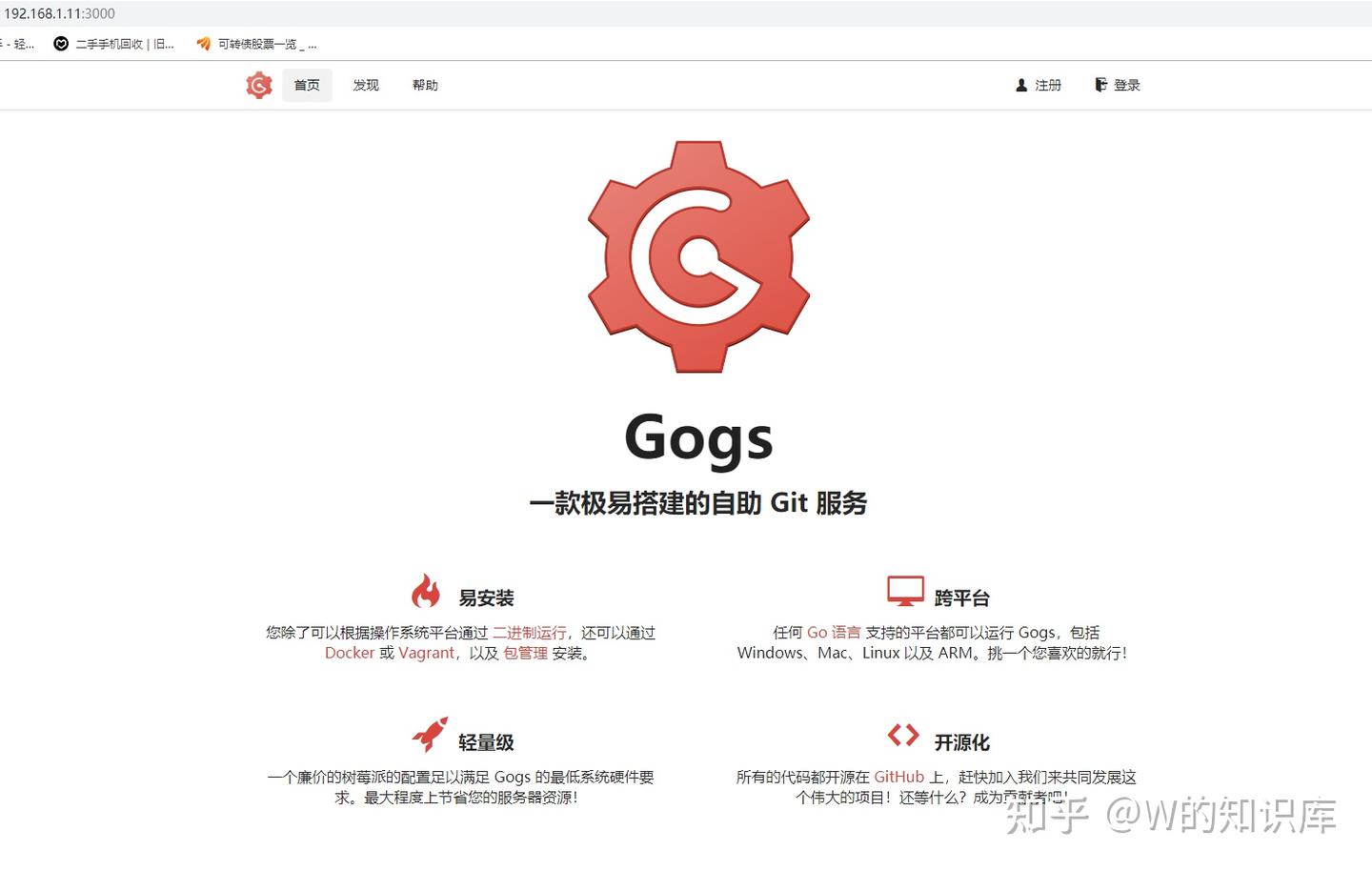This screenshot has height=871, width=1372.
Task: Open the Docker link
Action: pyautogui.click(x=349, y=653)
